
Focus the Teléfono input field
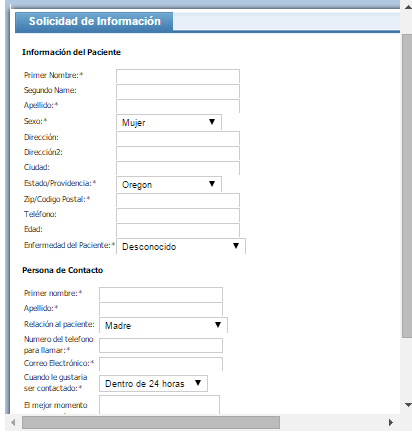point(178,215)
